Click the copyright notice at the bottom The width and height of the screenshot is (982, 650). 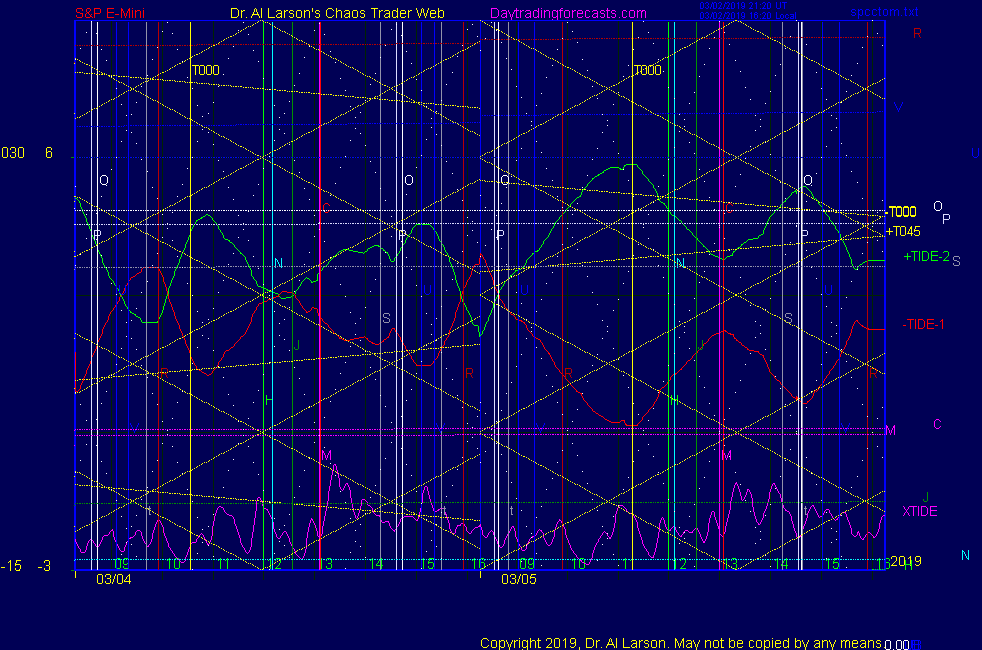pyautogui.click(x=681, y=642)
